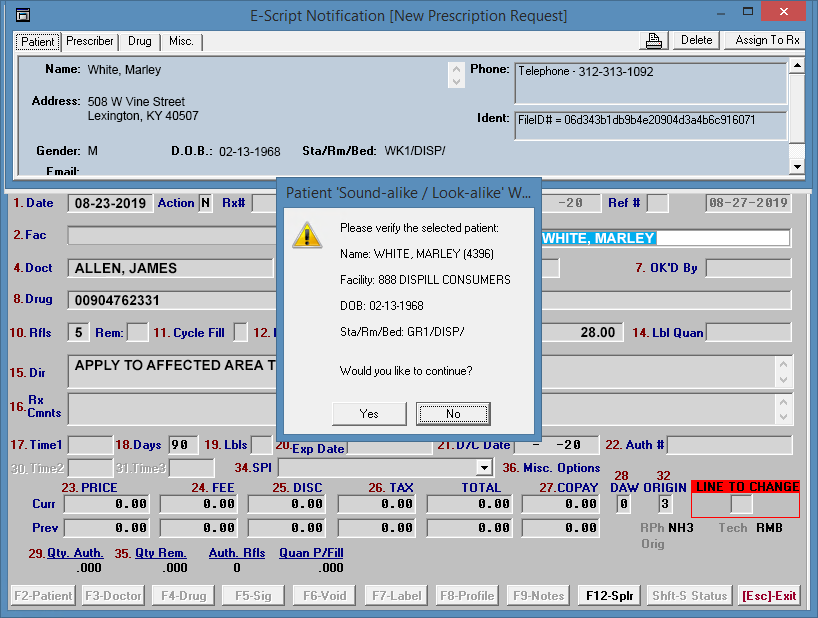This screenshot has height=618, width=818.
Task: Switch to the Prescriber tab
Action: (89, 41)
